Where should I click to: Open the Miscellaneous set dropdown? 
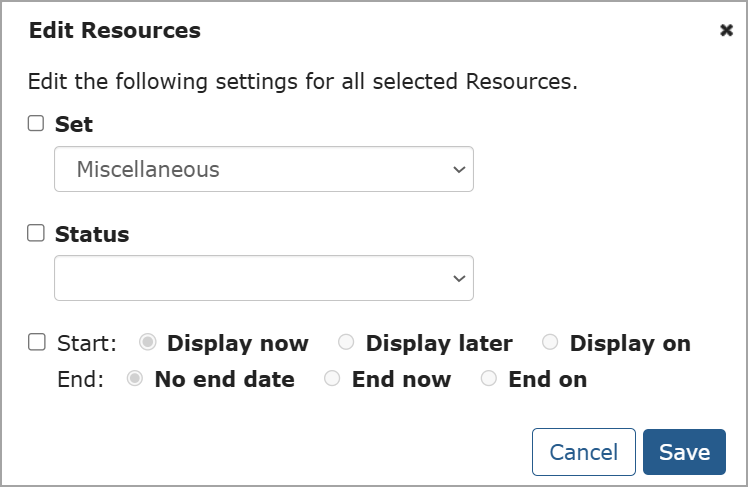[x=263, y=169]
